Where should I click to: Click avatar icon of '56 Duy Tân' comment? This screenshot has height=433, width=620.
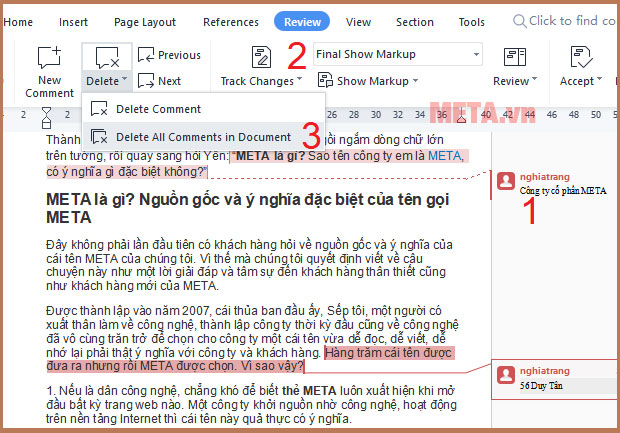[506, 375]
